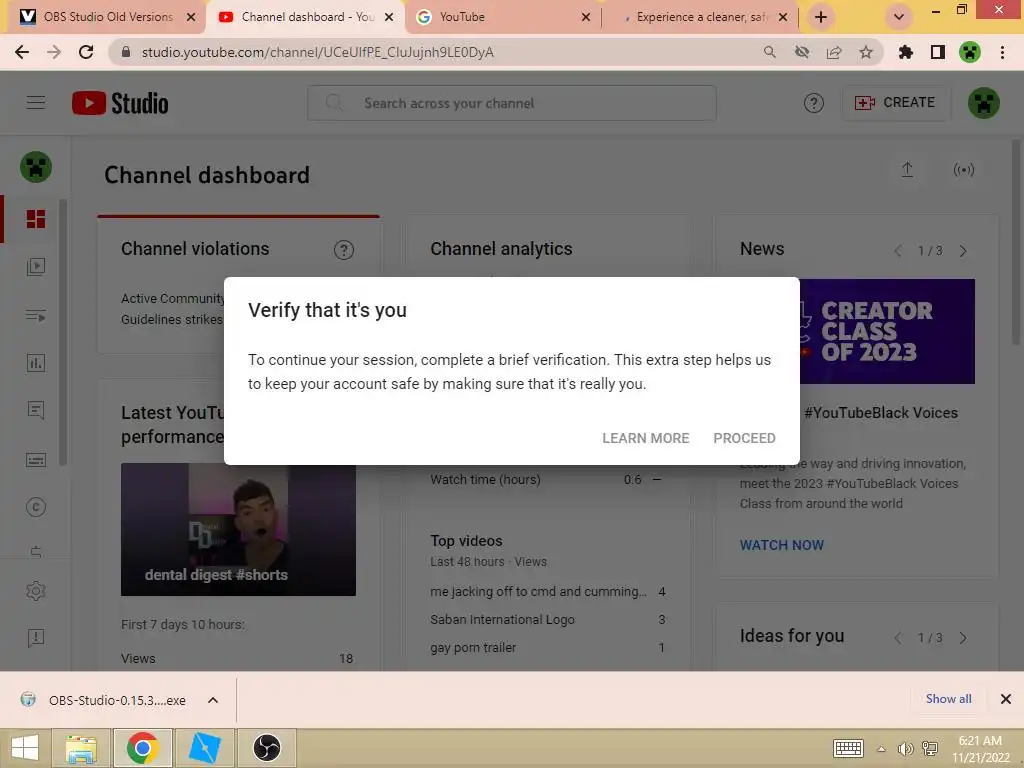The height and width of the screenshot is (768, 1024).
Task: Go to the previous Ideas for you card
Action: coord(898,638)
